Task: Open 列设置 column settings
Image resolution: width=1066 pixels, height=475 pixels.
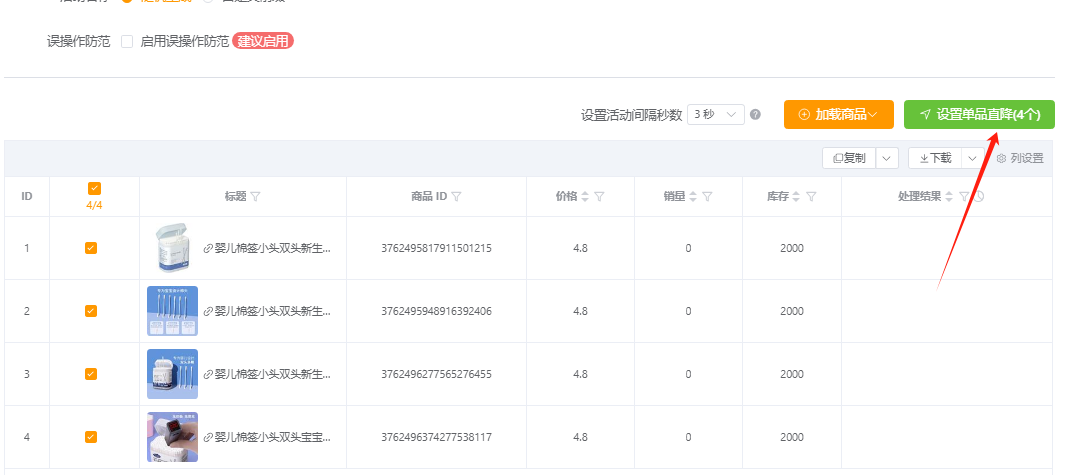Action: 1019,158
